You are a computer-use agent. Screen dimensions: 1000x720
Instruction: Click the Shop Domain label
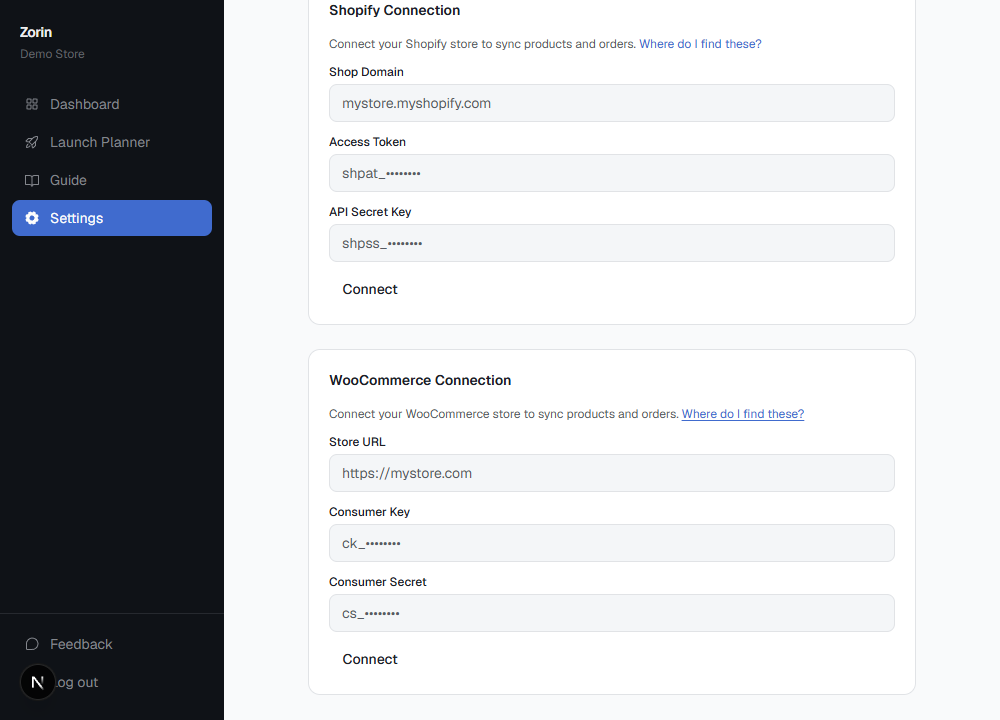[366, 72]
